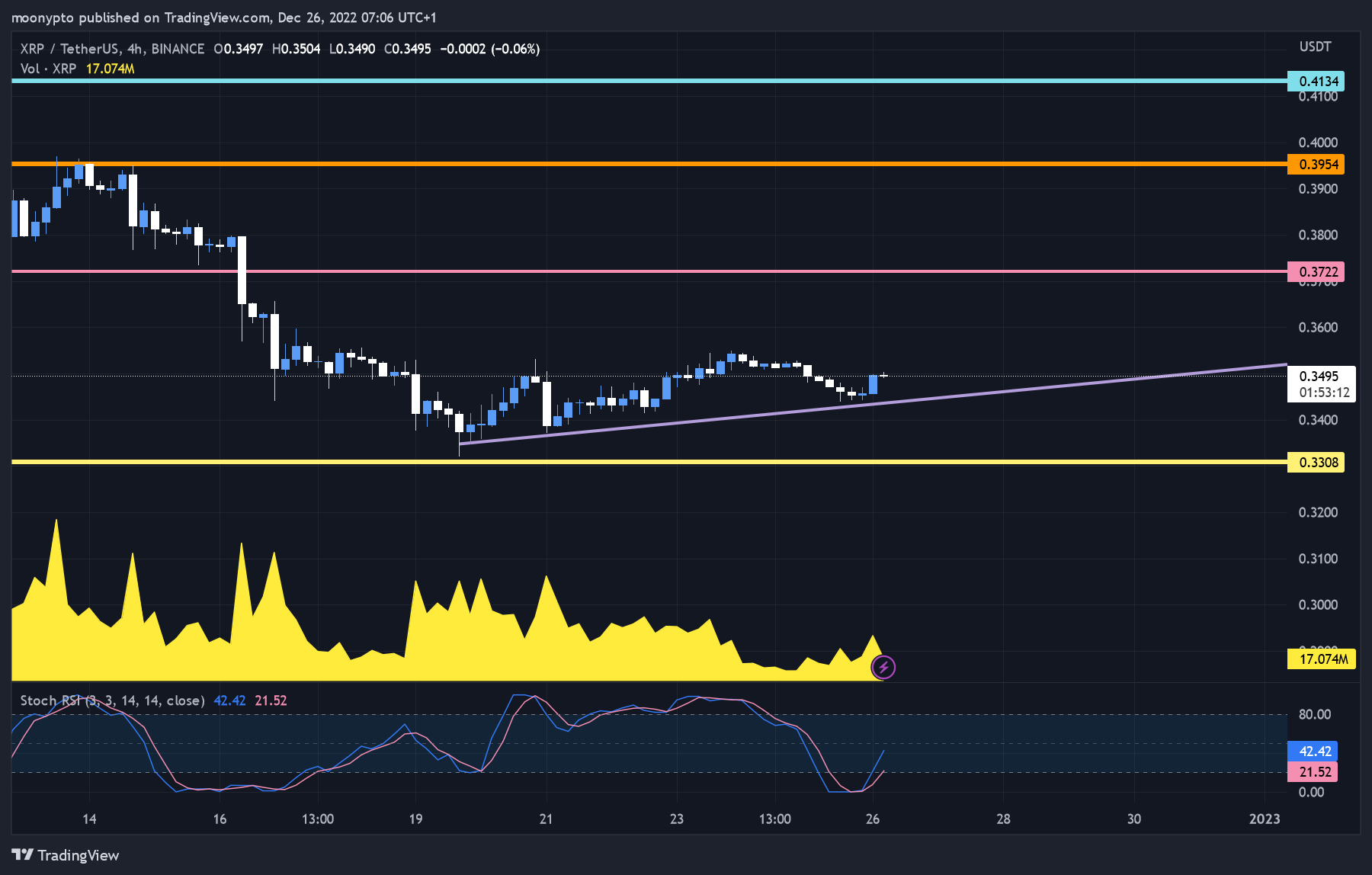Click the 0.3400 price scale label

(1318, 420)
